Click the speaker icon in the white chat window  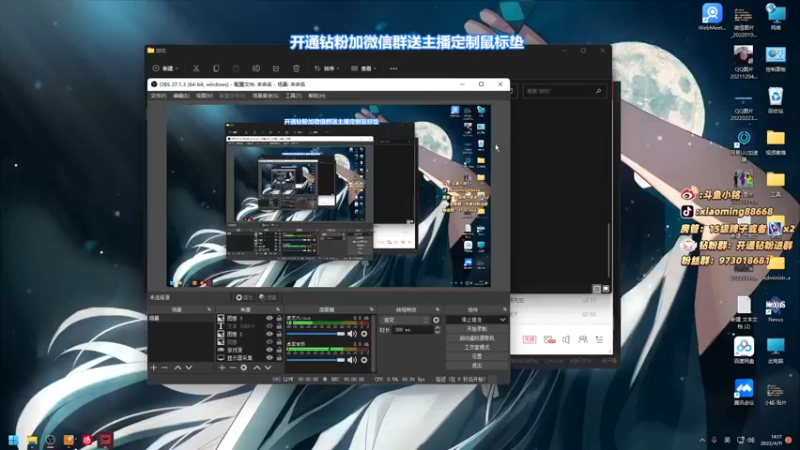[566, 339]
